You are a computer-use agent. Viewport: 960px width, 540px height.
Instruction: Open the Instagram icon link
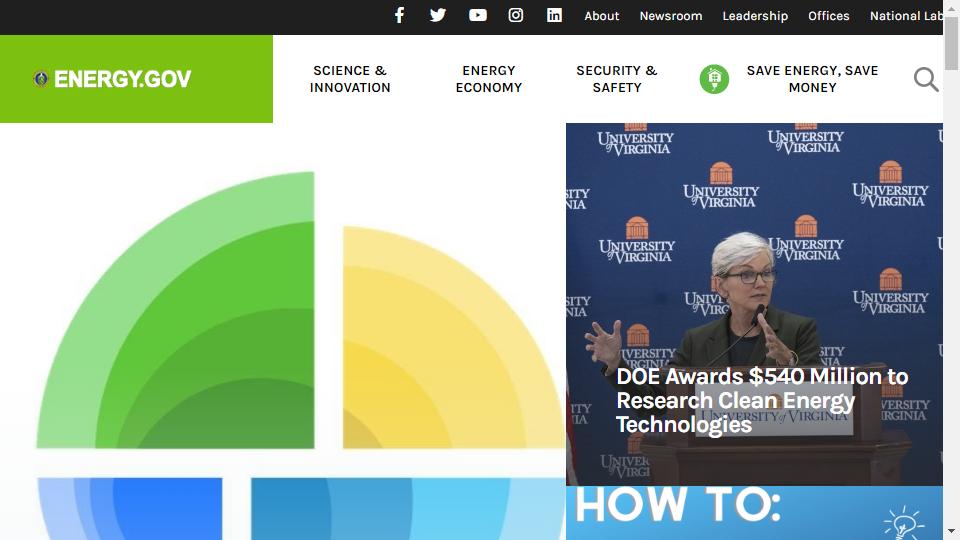click(x=516, y=15)
